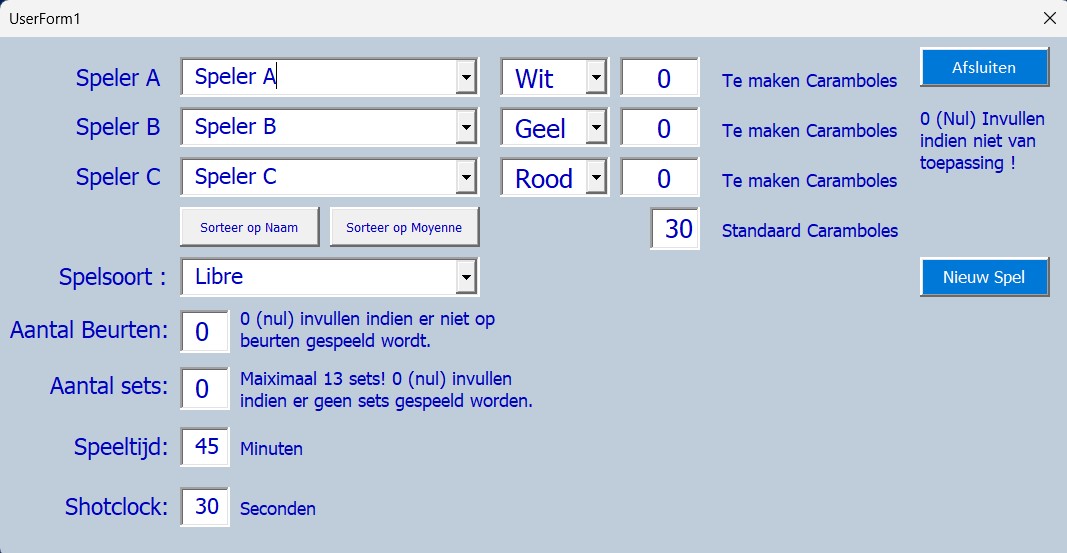The width and height of the screenshot is (1067, 553).
Task: Open the Geel ball color dropdown
Action: (595, 127)
